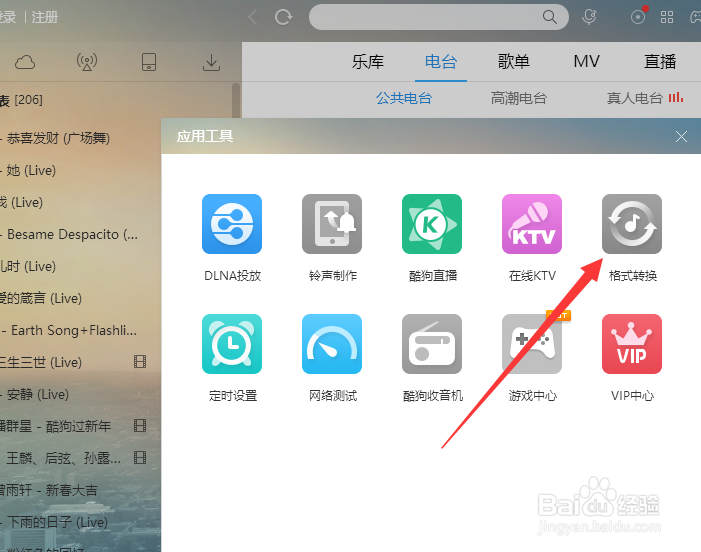Image resolution: width=701 pixels, height=552 pixels.
Task: Select song 下雨的日子 (Live)
Action: tap(57, 522)
